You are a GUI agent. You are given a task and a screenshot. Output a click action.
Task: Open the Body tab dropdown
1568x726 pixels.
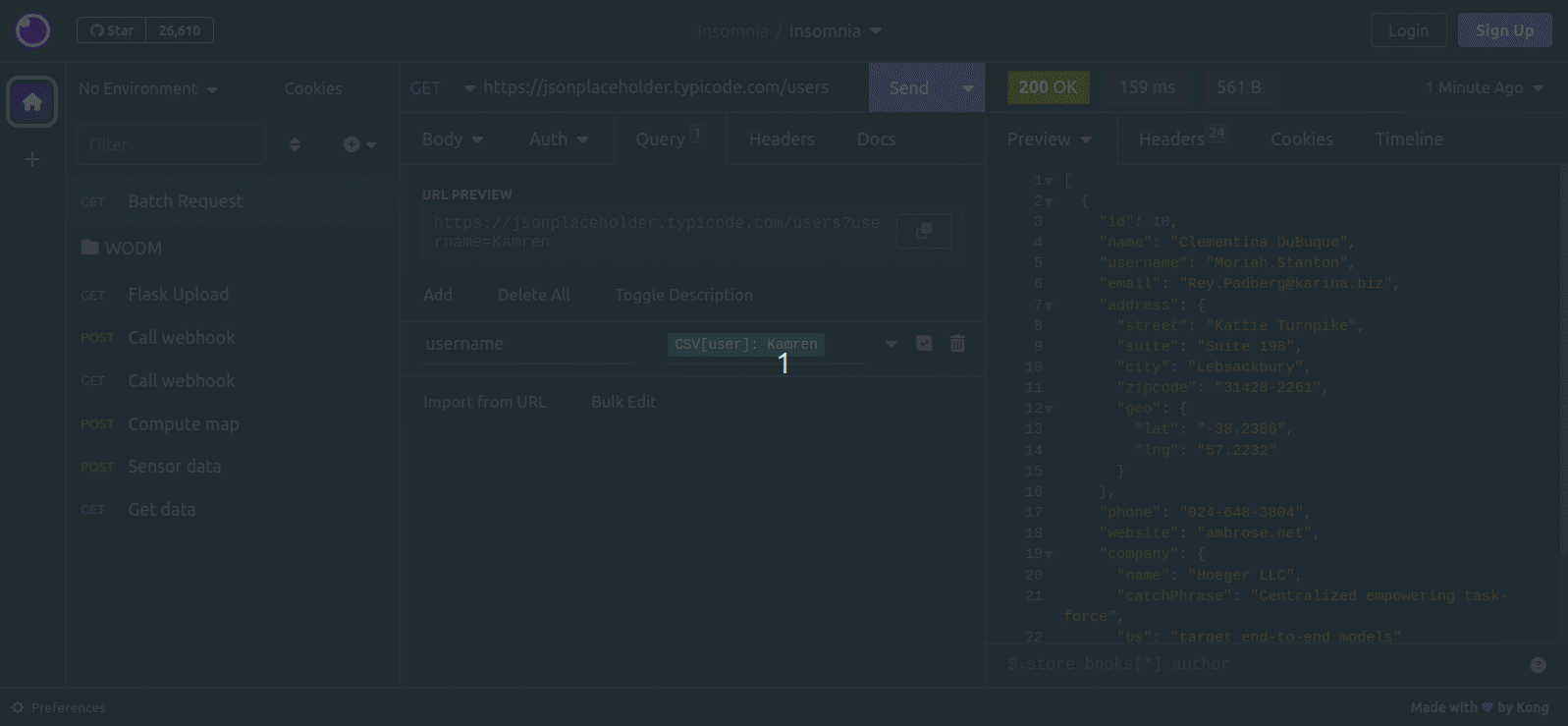click(x=453, y=140)
